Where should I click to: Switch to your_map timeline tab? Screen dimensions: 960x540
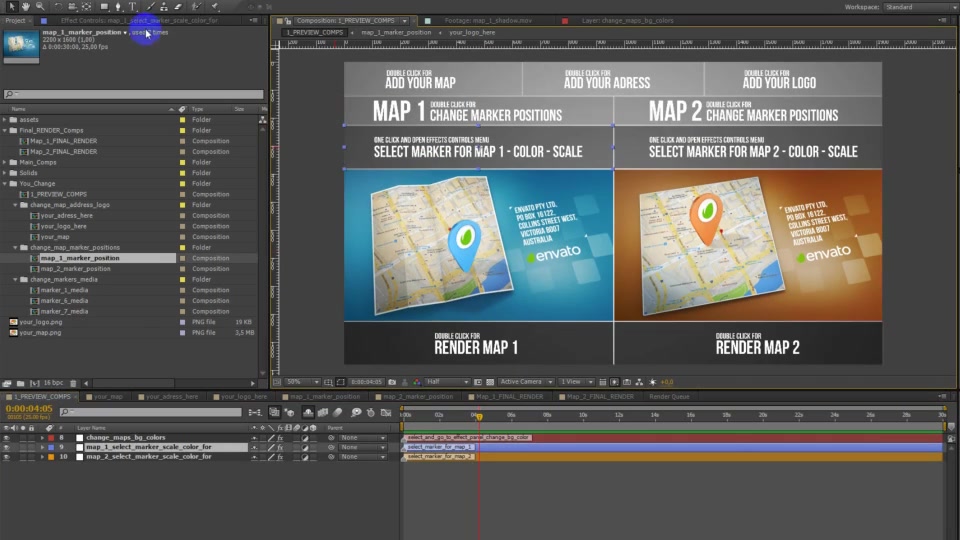107,397
